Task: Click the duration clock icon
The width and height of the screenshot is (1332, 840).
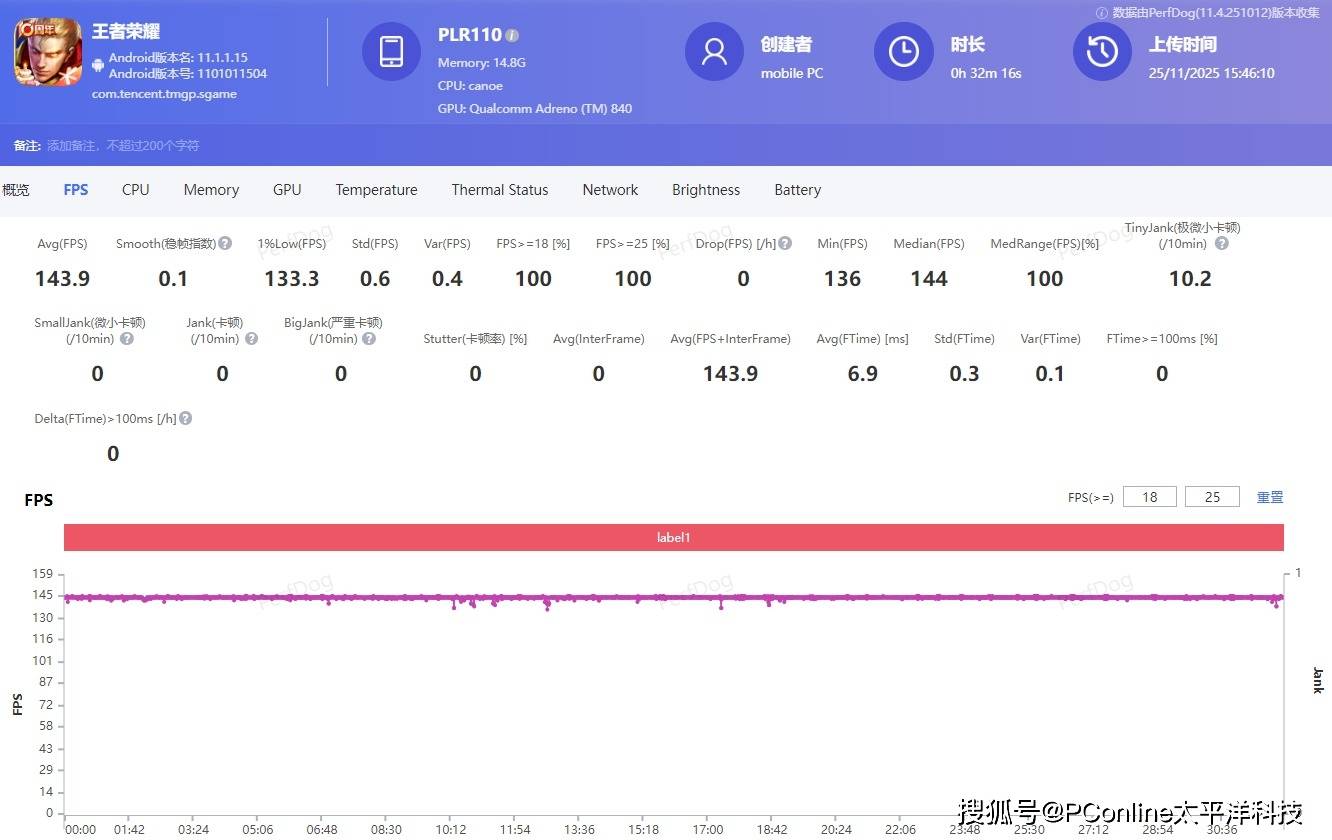Action: [903, 52]
